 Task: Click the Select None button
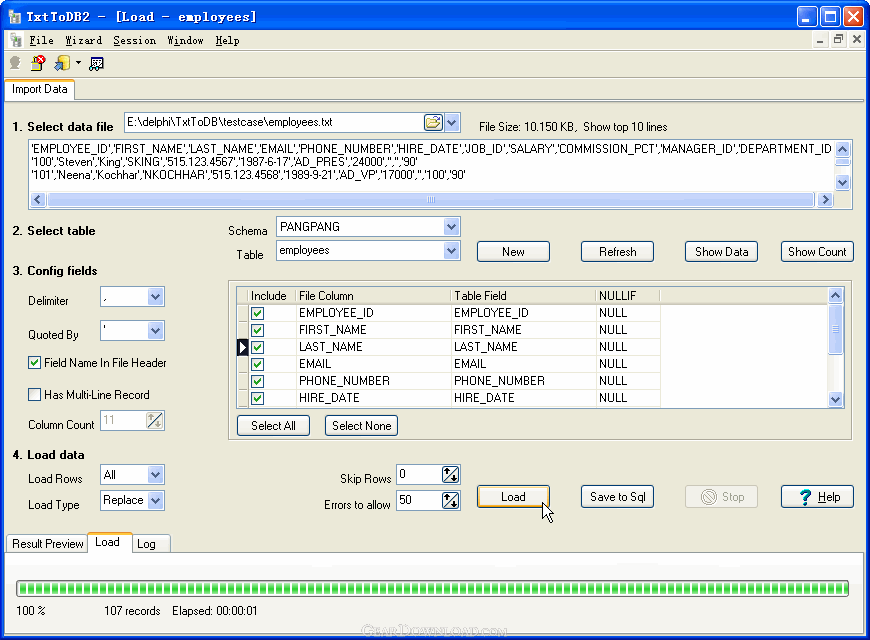[x=361, y=426]
